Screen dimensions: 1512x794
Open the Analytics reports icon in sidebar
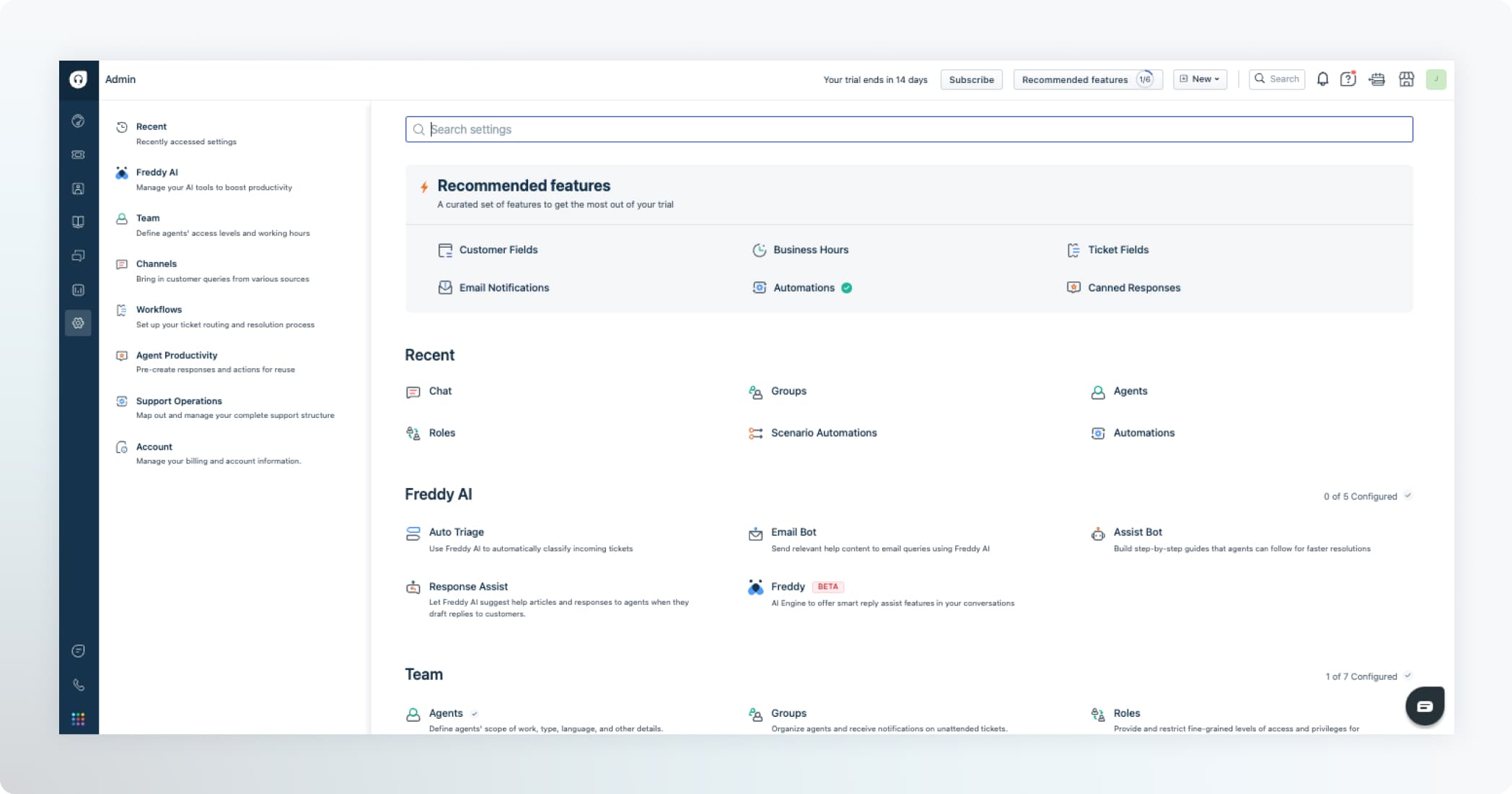[x=79, y=289]
